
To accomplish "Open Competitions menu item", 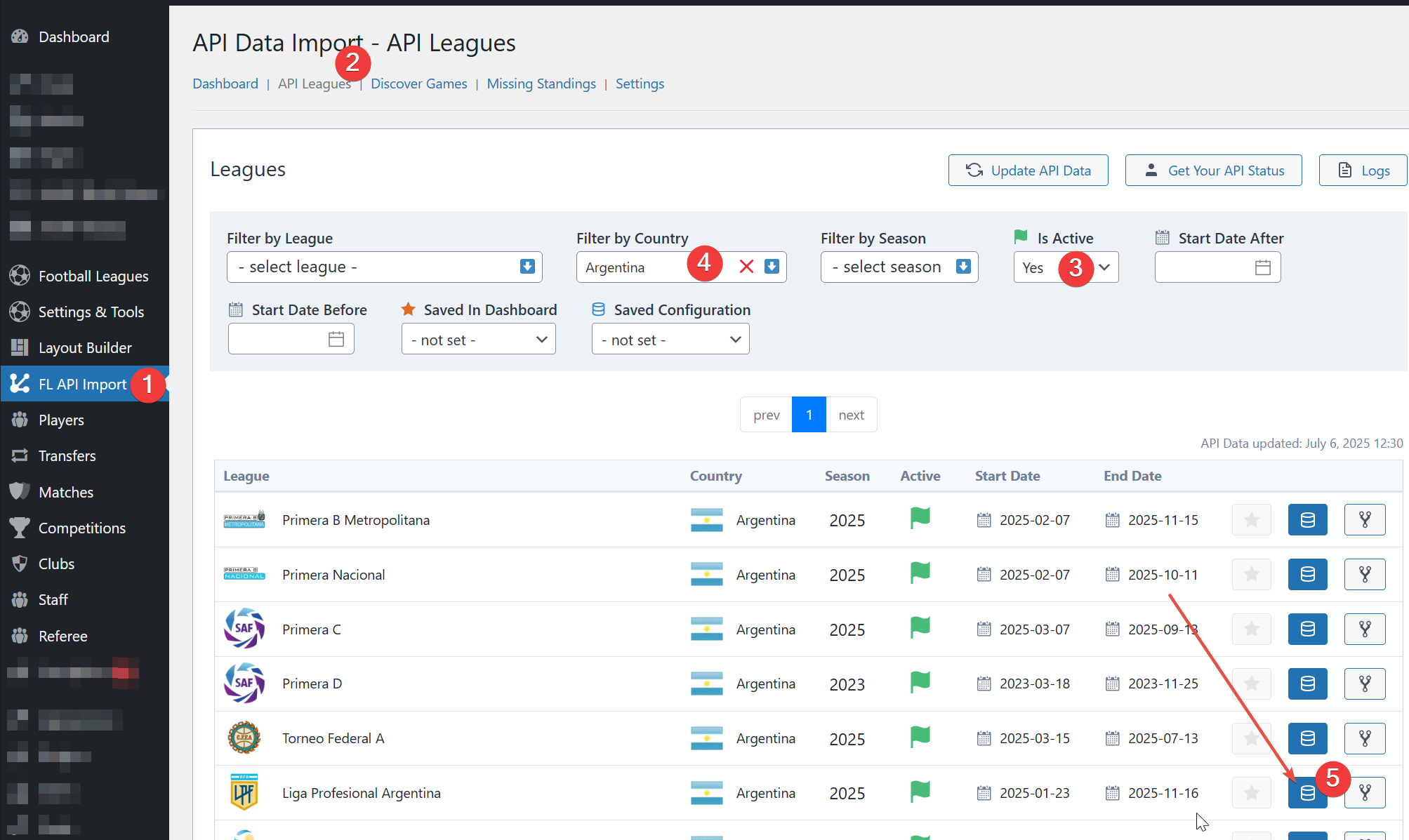I will click(84, 528).
